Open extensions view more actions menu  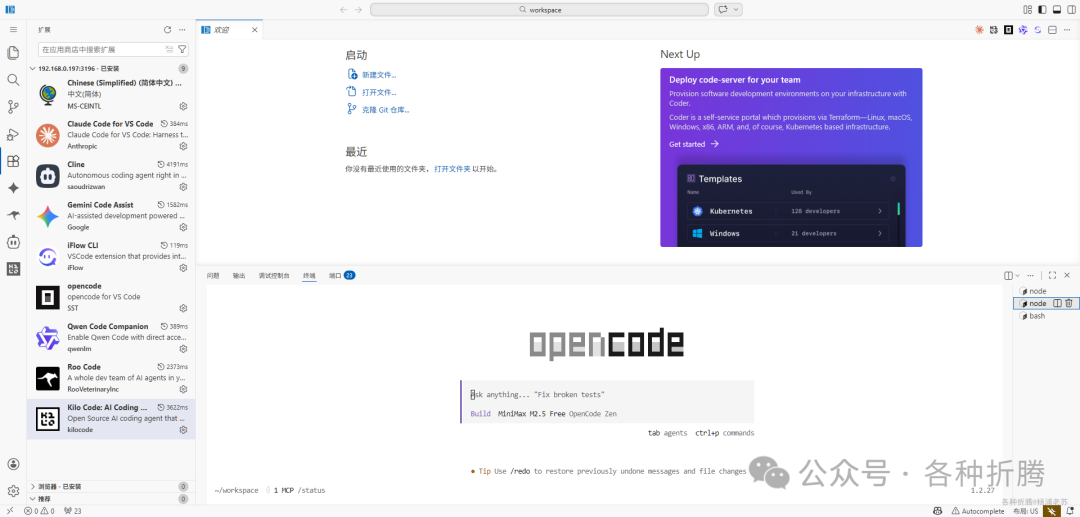tap(182, 30)
